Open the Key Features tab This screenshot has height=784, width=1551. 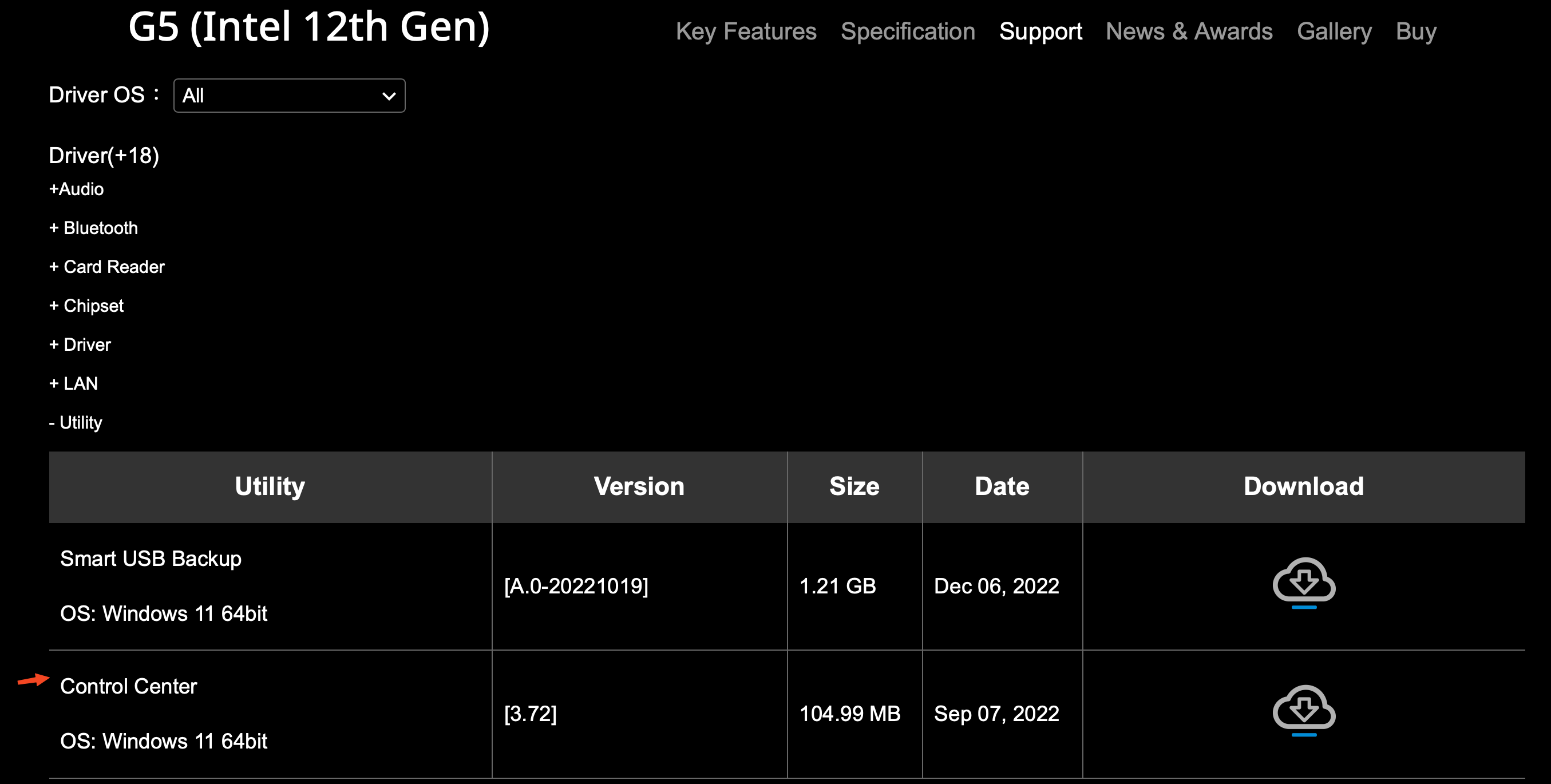coord(746,31)
